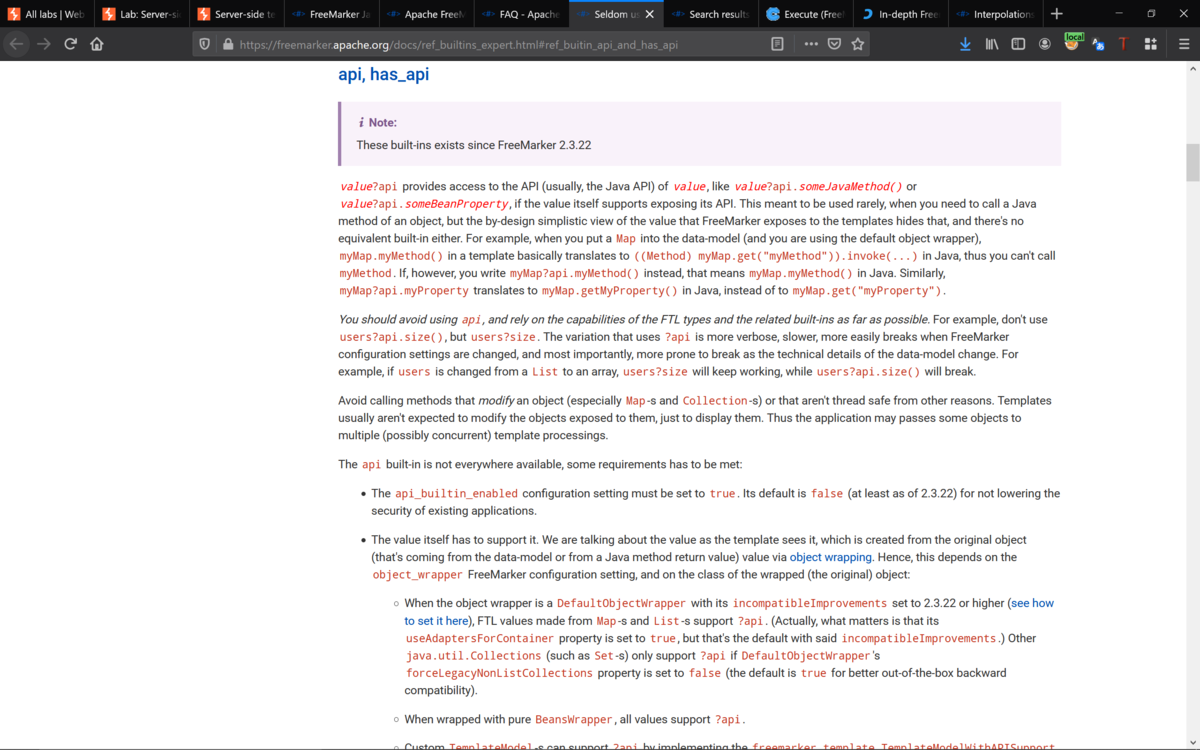
Task: Click api_builtin_enabled code text
Action: coord(456,494)
